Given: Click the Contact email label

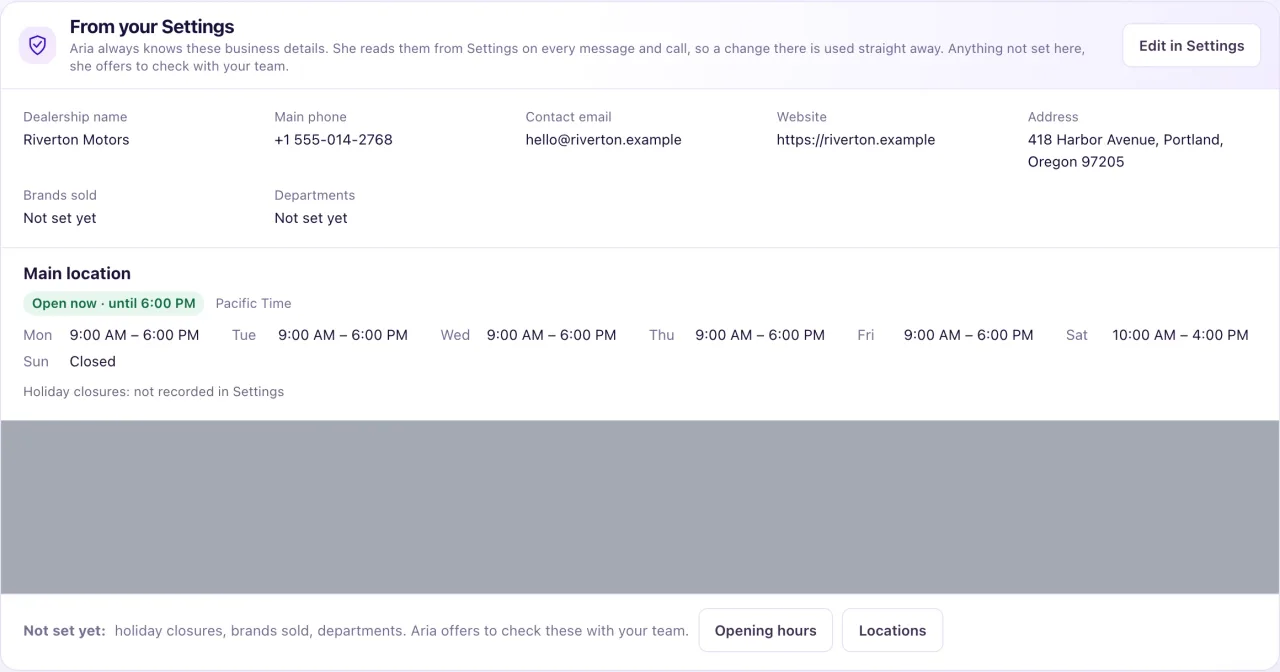Looking at the screenshot, I should (x=568, y=117).
